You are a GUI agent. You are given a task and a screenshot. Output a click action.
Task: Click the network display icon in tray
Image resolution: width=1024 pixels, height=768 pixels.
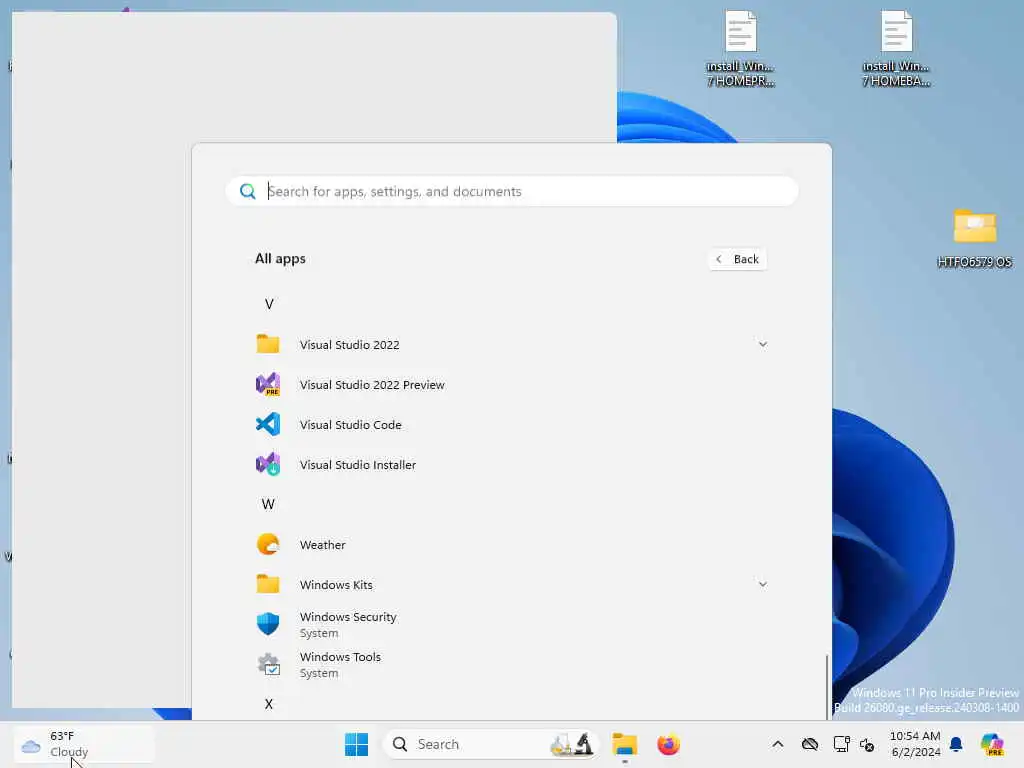coord(841,744)
